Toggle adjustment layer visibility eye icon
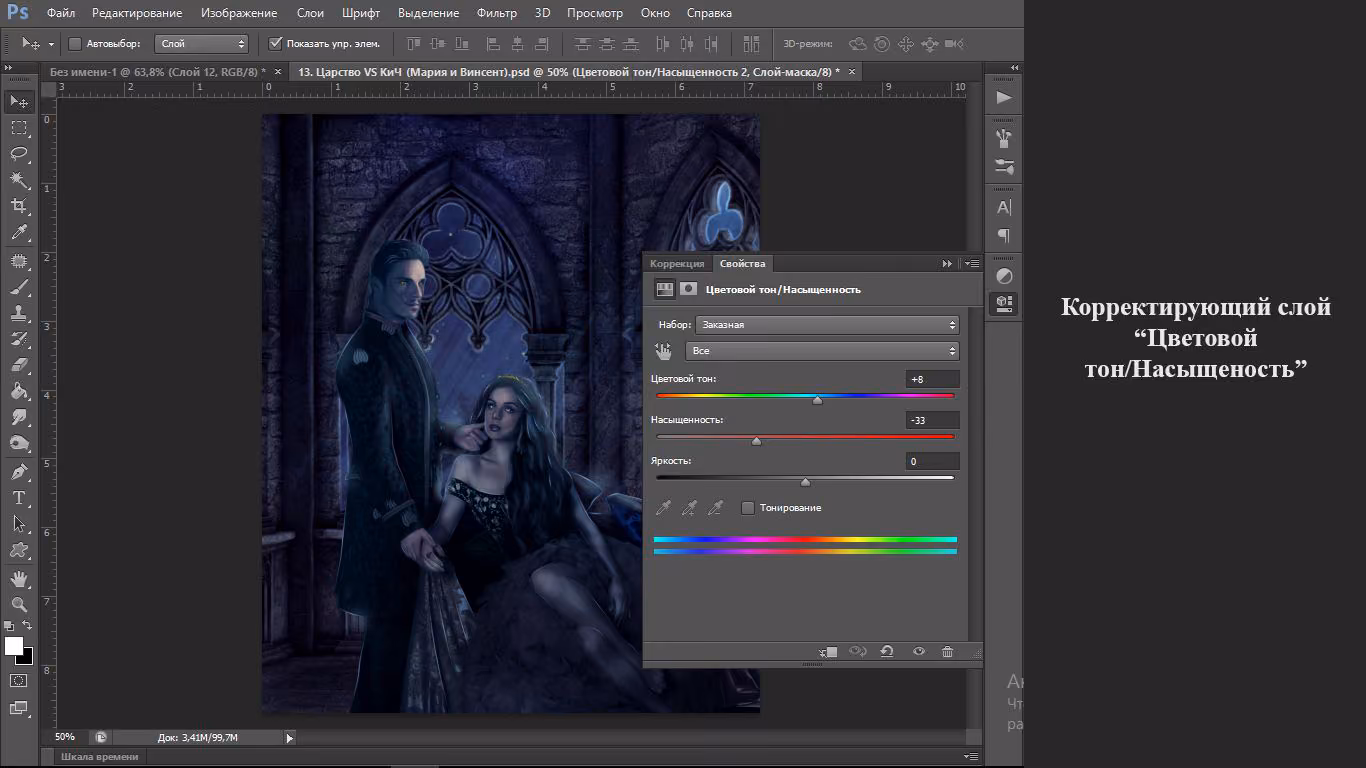The height and width of the screenshot is (768, 1366). 918,652
